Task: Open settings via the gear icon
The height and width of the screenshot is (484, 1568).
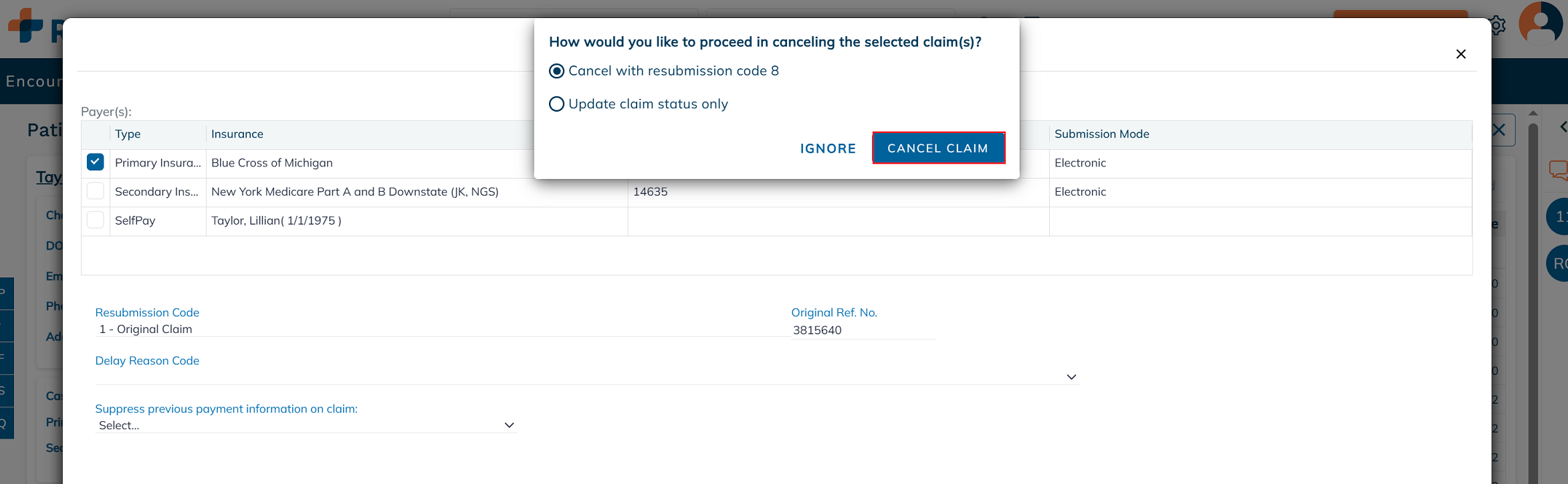Action: (x=1498, y=25)
